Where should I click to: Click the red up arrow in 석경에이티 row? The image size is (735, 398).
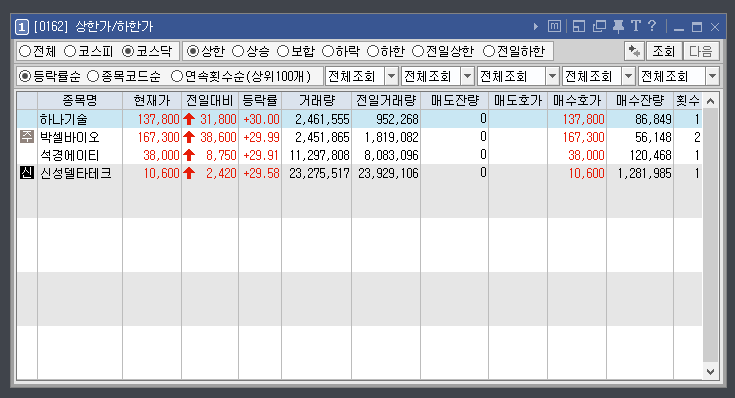[189, 155]
